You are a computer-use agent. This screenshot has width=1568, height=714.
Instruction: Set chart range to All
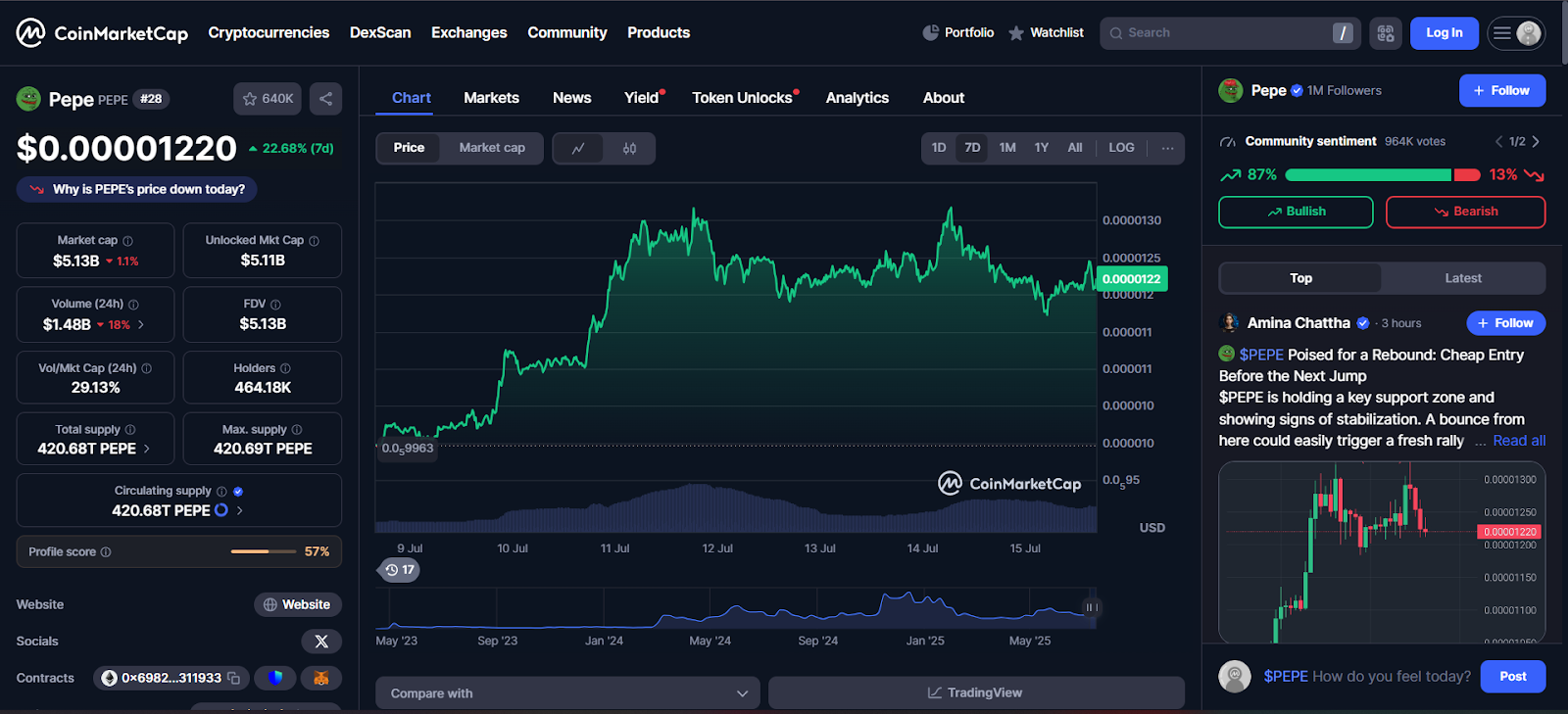1075,148
